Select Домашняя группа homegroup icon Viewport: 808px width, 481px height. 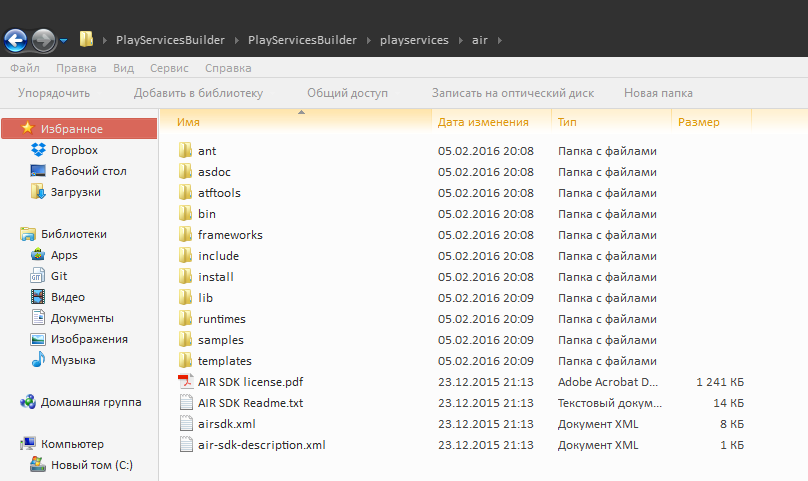point(28,402)
